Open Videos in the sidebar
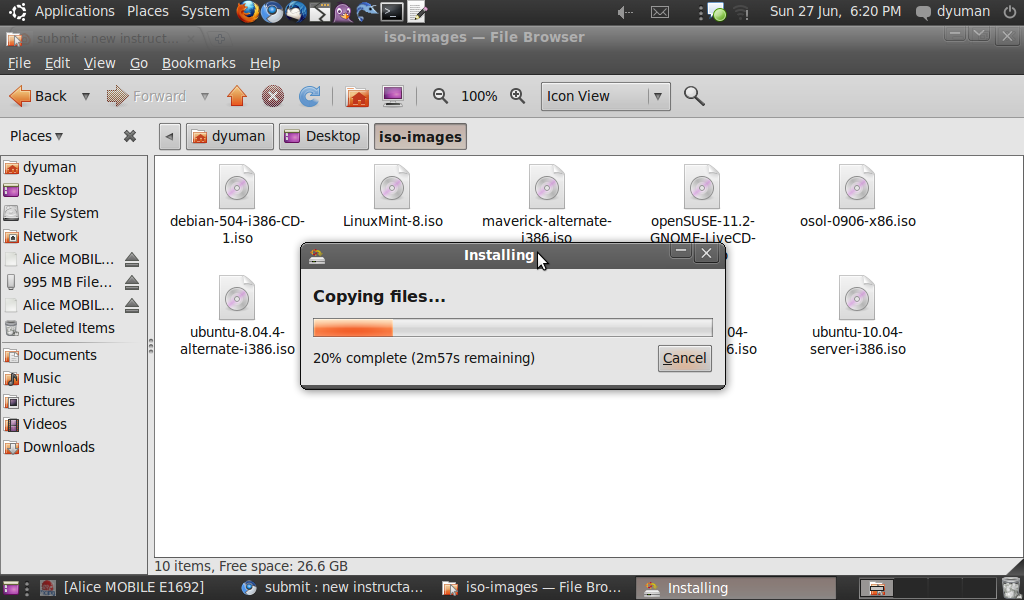1024x600 pixels. click(74, 424)
